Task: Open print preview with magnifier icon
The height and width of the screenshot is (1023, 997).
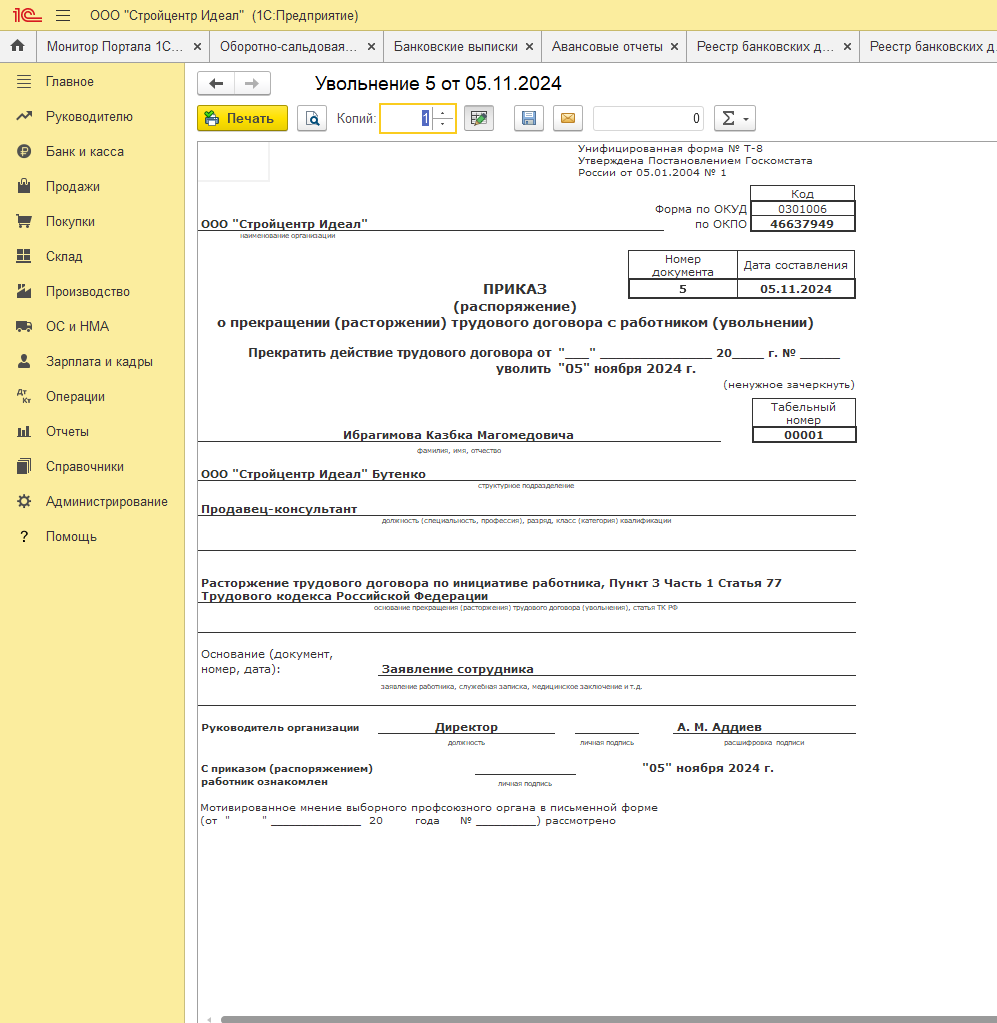Action: (x=312, y=119)
